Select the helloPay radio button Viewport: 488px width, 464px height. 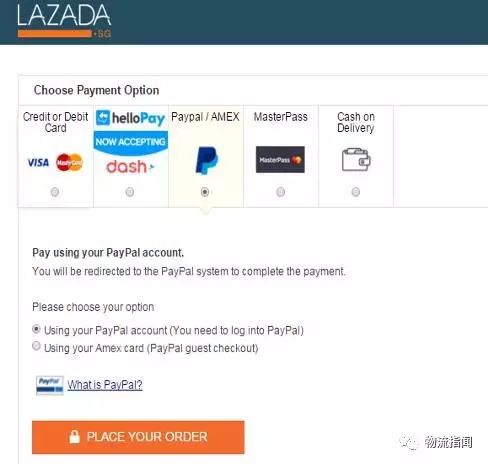pos(130,192)
